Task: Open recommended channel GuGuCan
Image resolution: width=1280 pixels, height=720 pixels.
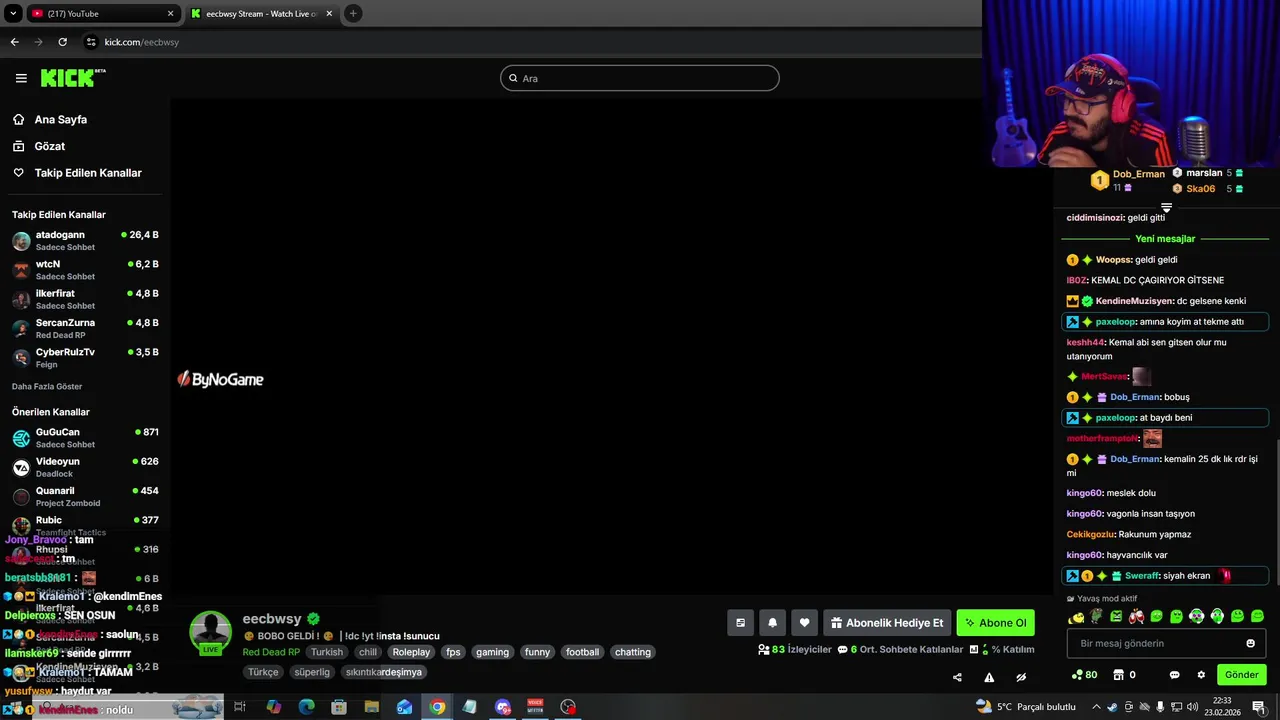Action: 85,438
